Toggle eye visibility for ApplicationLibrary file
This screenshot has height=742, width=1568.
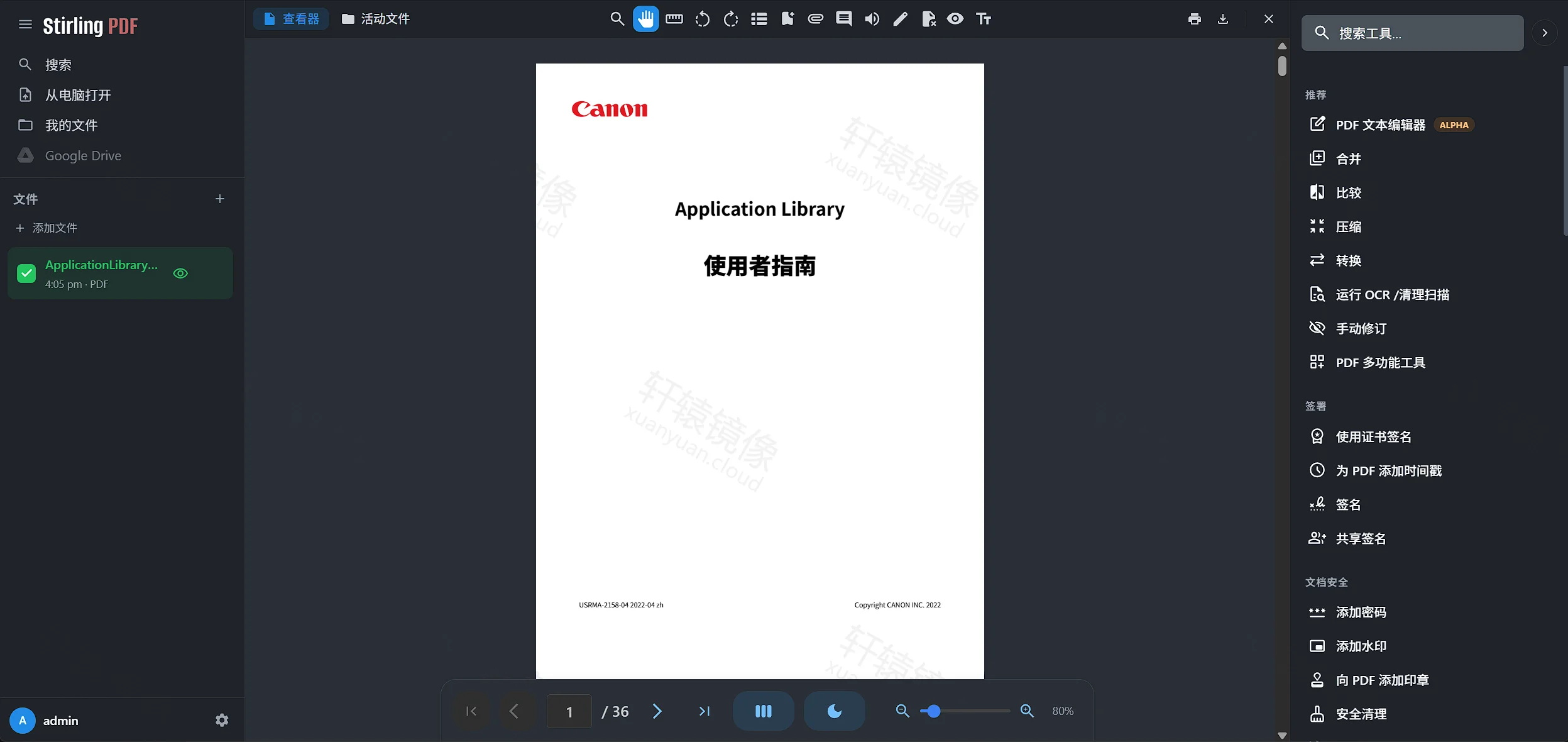pos(180,274)
